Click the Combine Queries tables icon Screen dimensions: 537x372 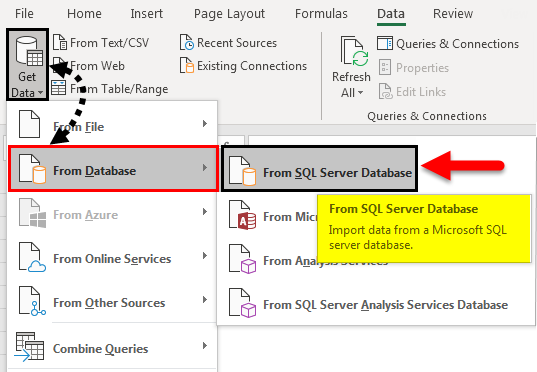[29, 346]
